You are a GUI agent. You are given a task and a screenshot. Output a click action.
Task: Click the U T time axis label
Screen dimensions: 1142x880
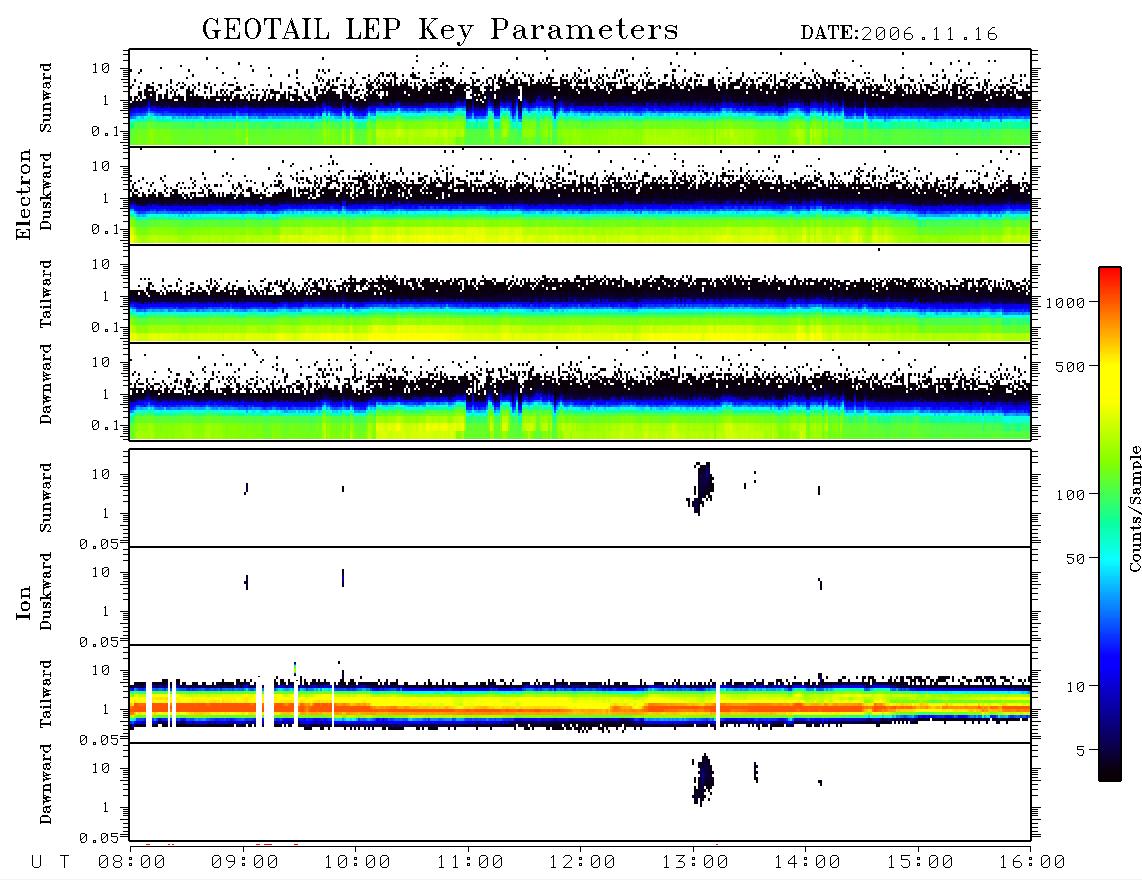pos(50,863)
